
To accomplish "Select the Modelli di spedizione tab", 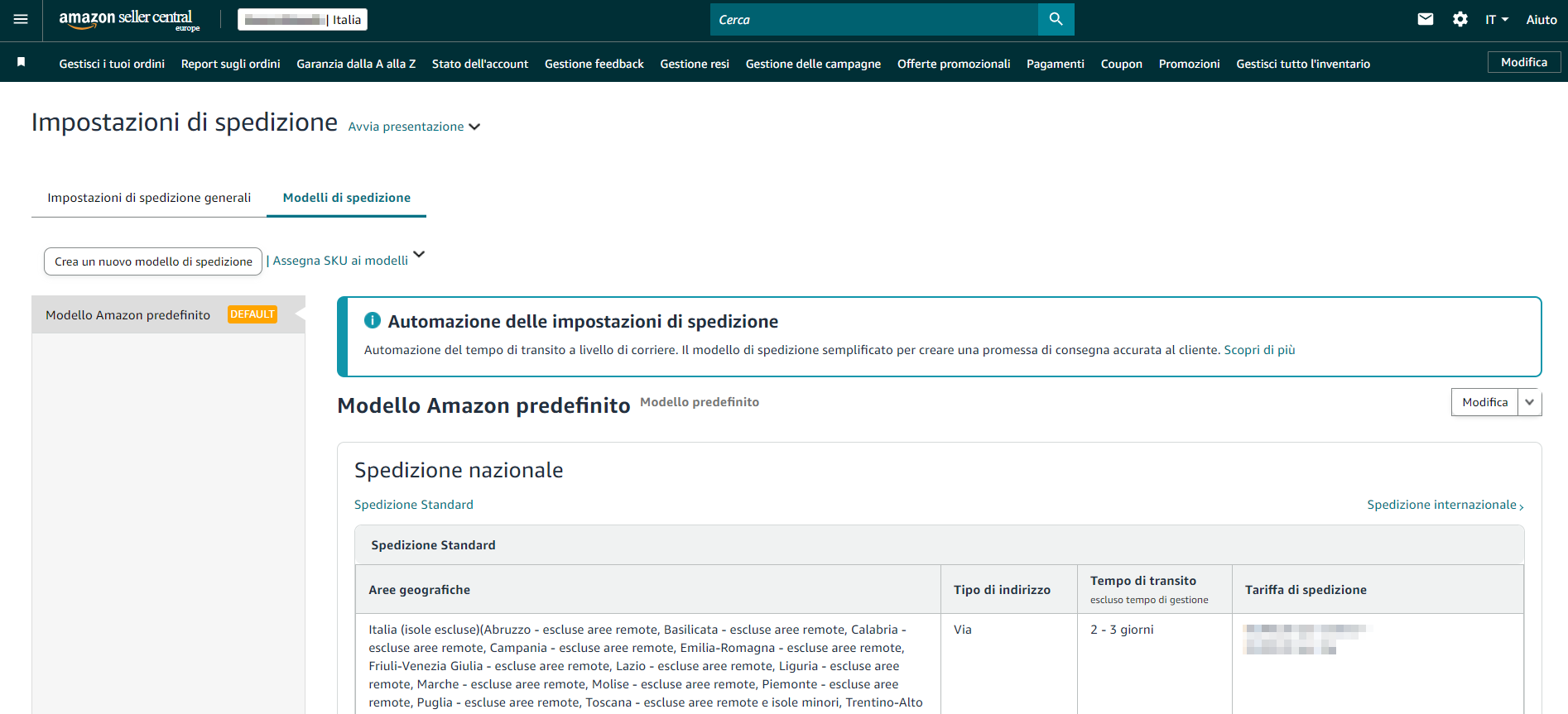I will click(346, 198).
